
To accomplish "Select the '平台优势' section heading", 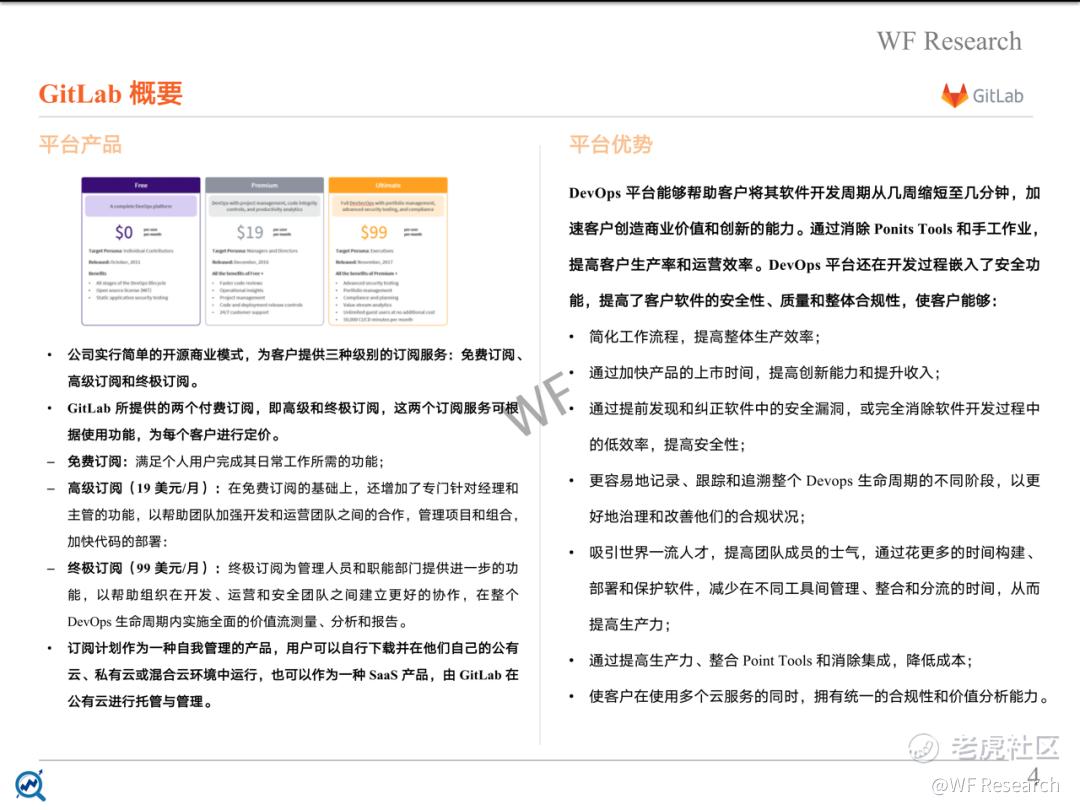I will pos(611,145).
